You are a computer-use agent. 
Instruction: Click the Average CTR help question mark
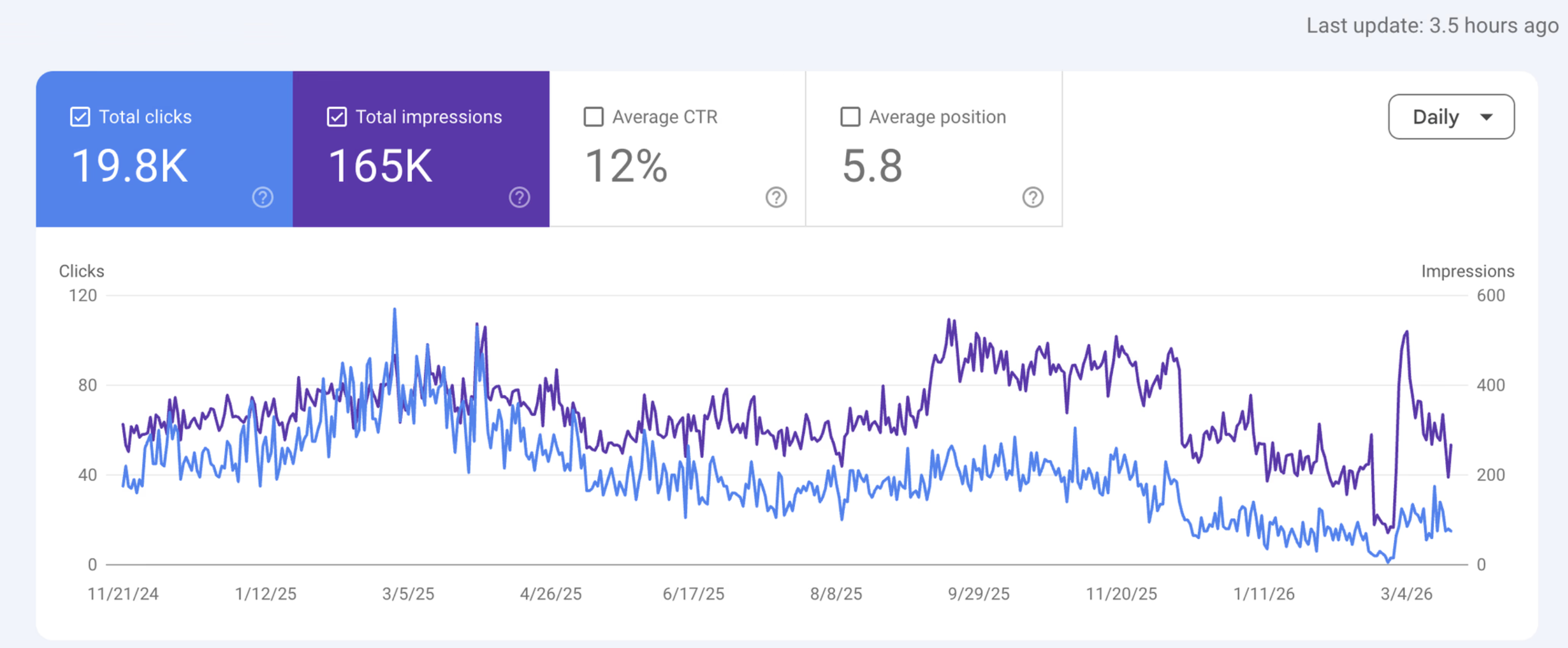[x=776, y=197]
